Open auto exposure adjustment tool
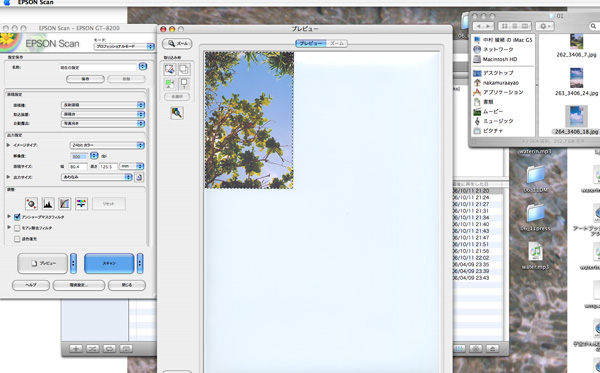Viewport: 600px width, 373px height. click(31, 204)
